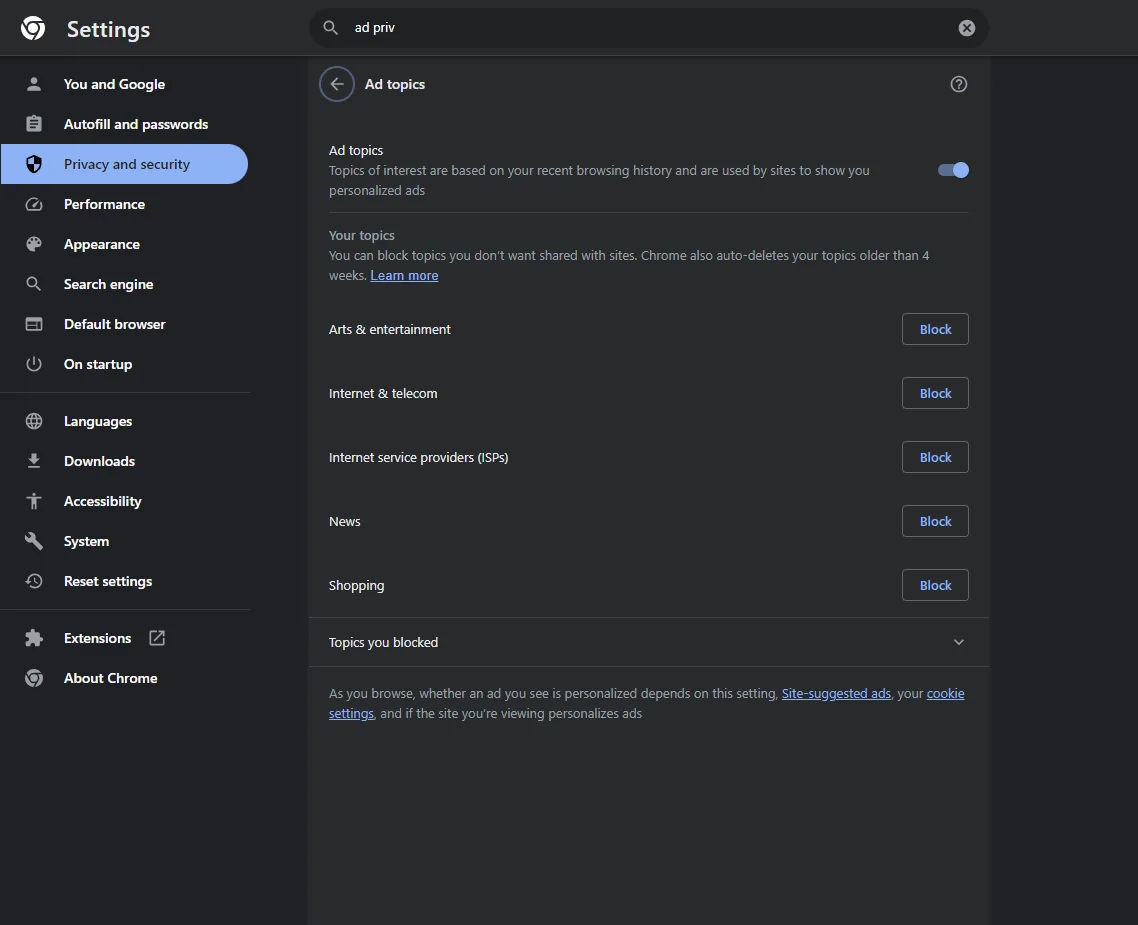Turn off the Ad topics toggle

pyautogui.click(x=953, y=170)
